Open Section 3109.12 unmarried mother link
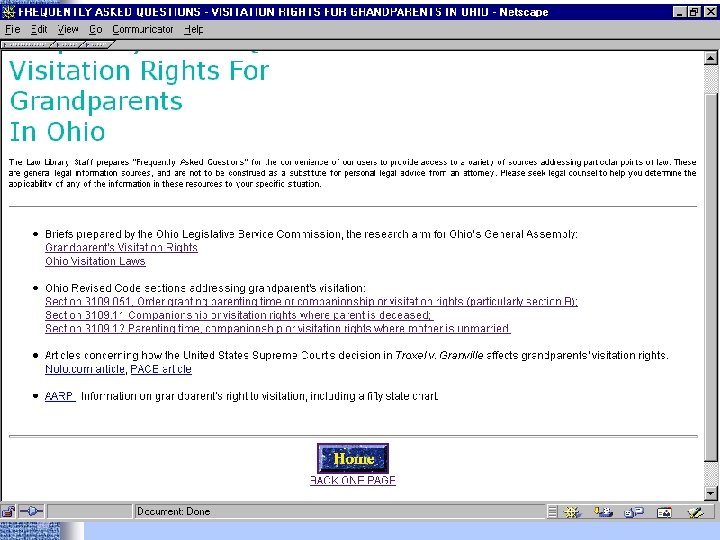Viewport: 720px width, 540px height. (x=277, y=328)
